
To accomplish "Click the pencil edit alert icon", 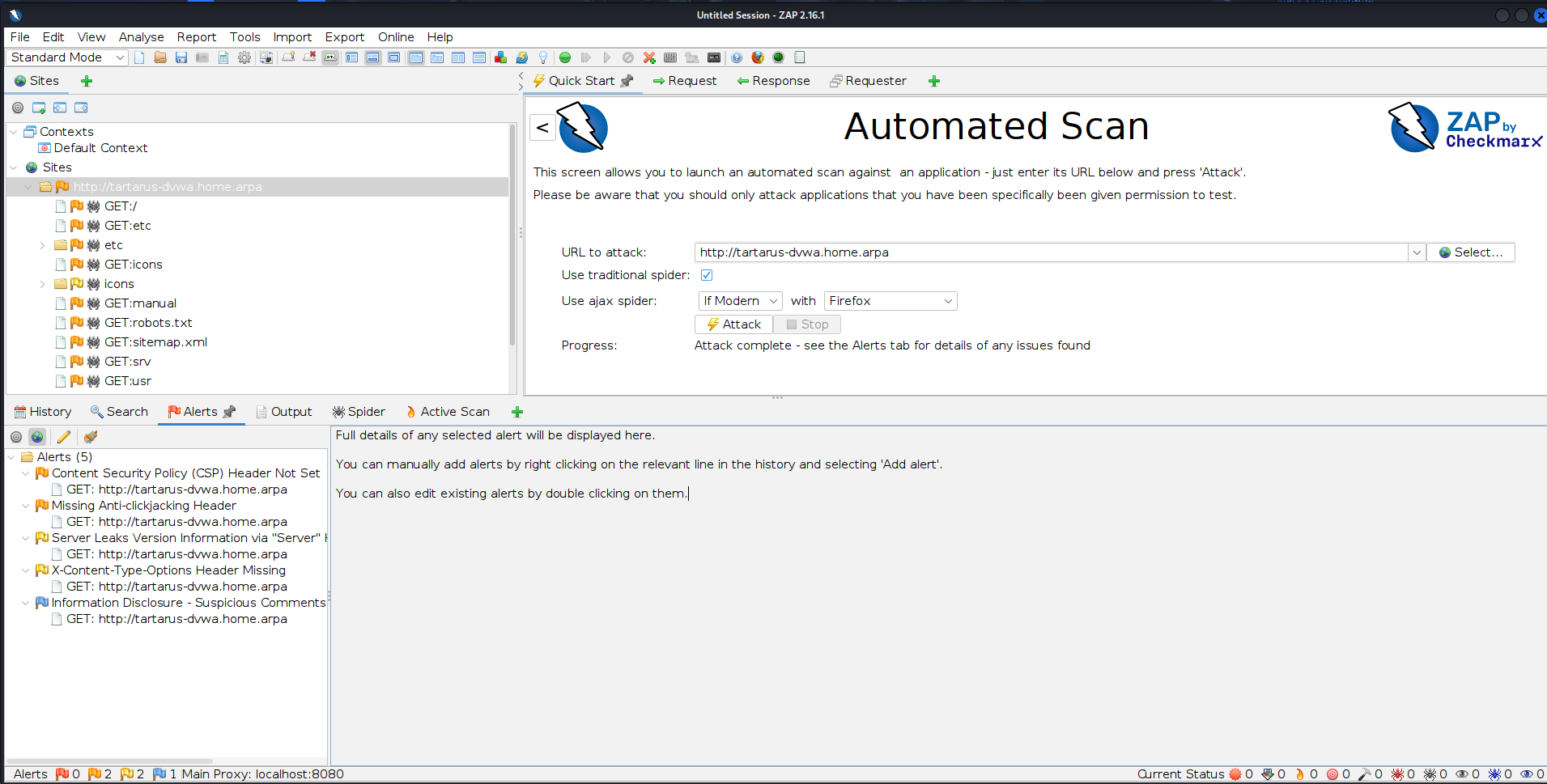I will [64, 437].
